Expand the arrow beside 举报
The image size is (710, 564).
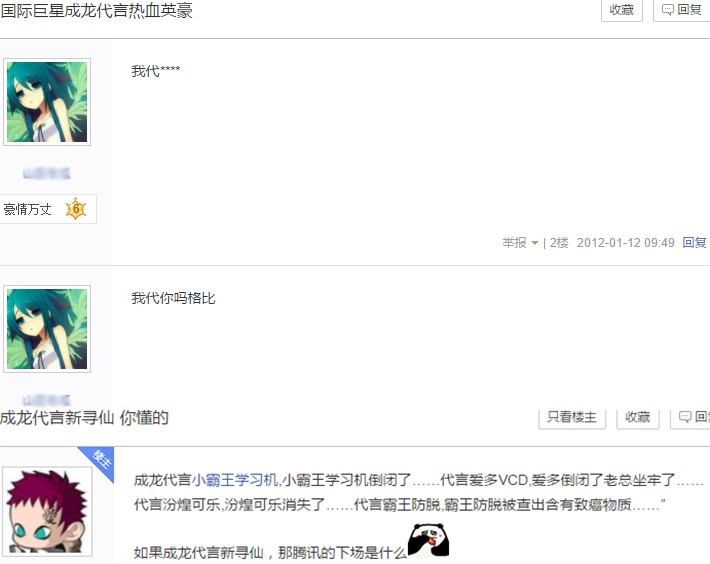tap(535, 243)
